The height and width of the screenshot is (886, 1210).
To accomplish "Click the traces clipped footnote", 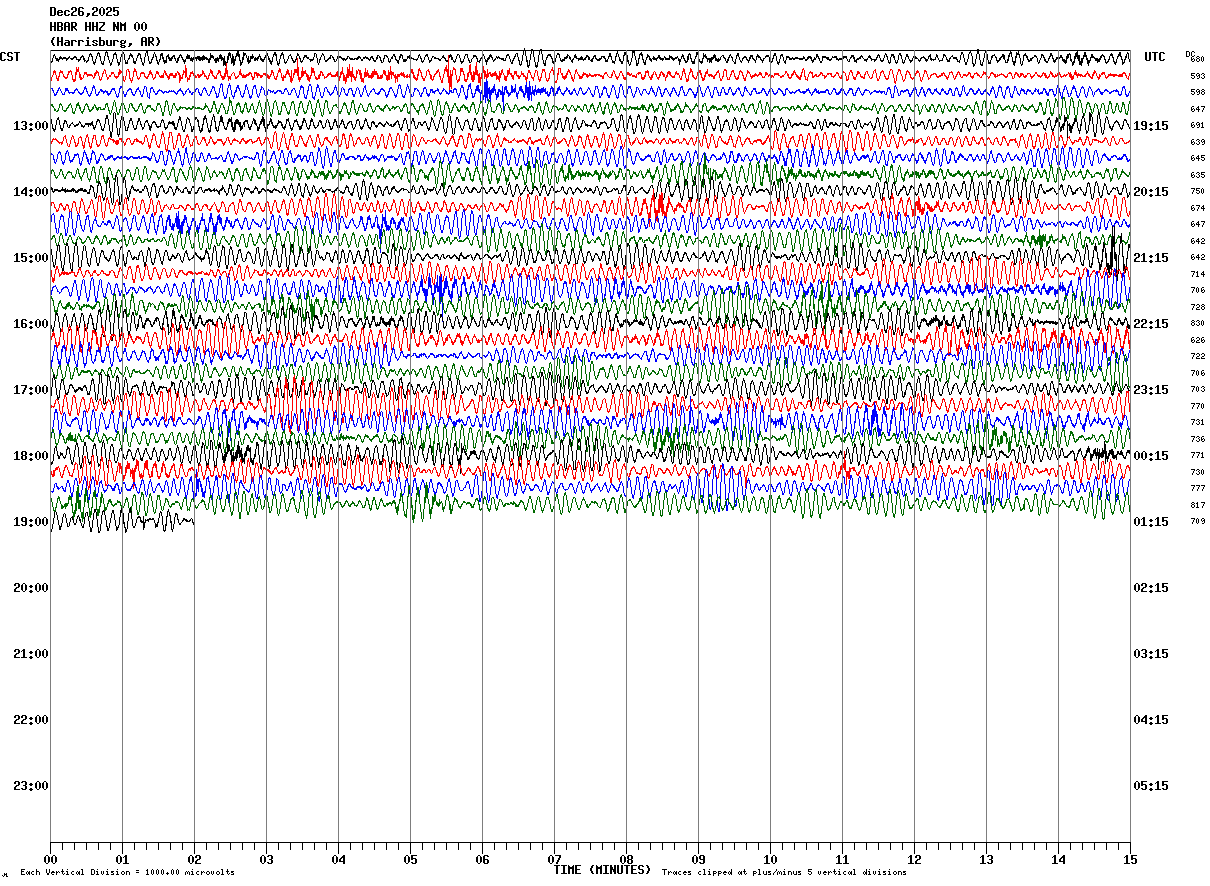I will coord(784,873).
